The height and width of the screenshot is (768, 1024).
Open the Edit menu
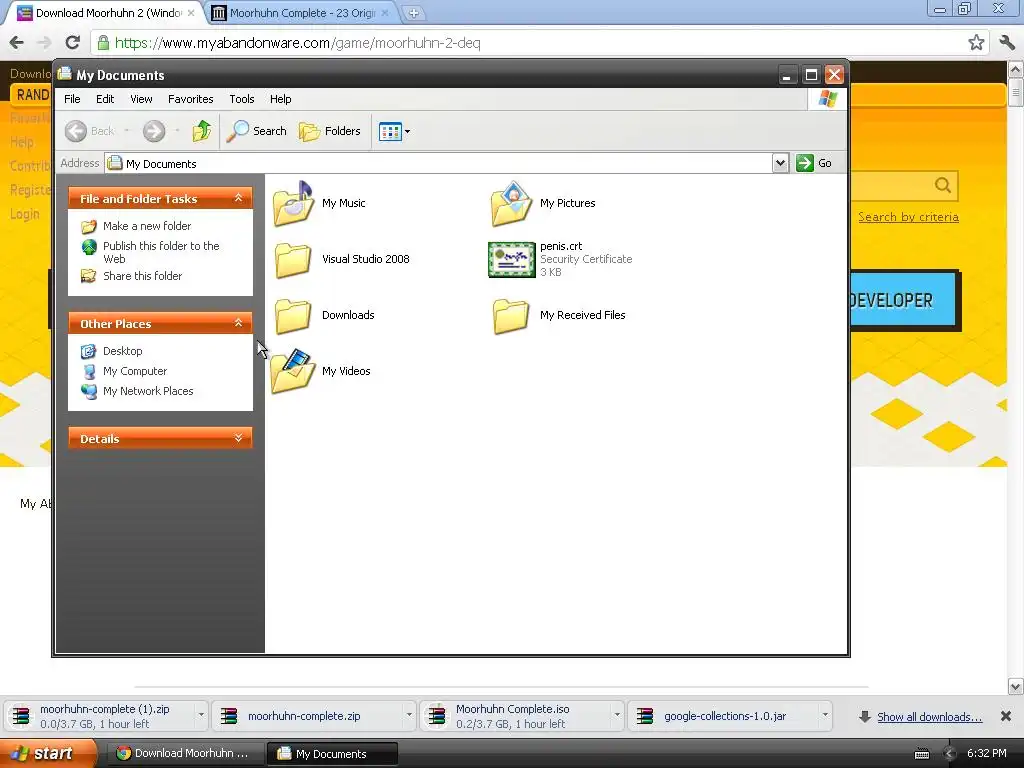click(105, 99)
